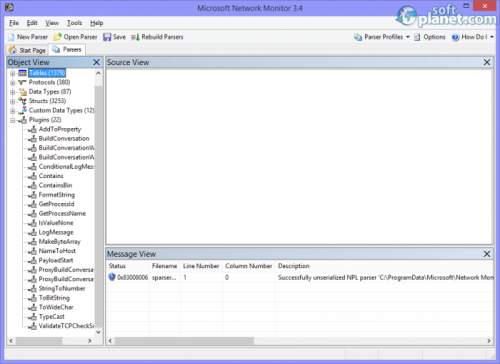Open the Edit menu
This screenshot has width=500, height=364.
(x=32, y=23)
